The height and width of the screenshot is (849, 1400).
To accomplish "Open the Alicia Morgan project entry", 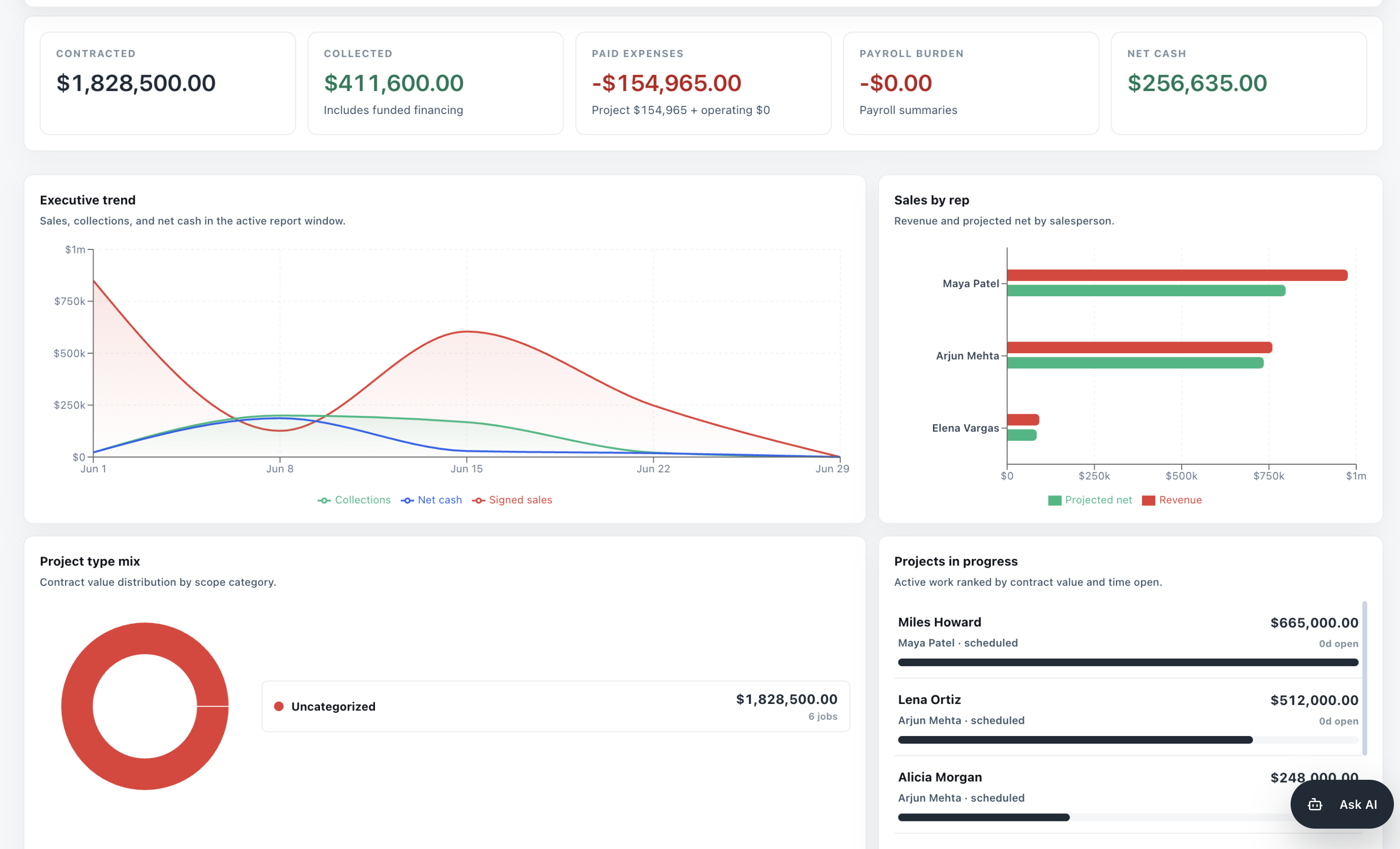I will click(1128, 795).
